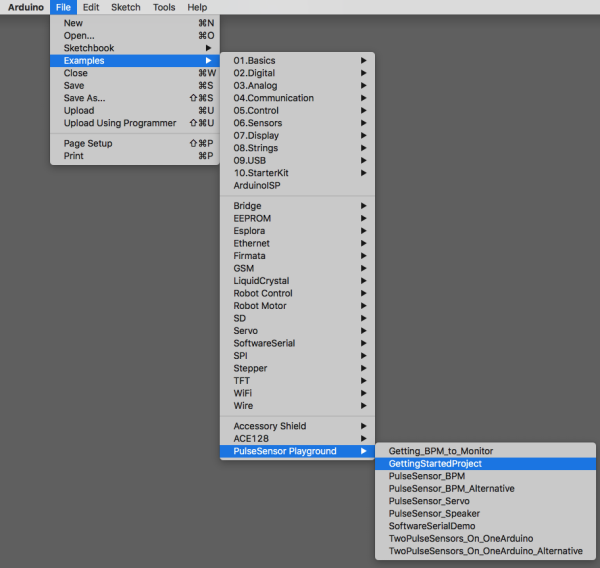
Task: Expand the SD library examples
Action: pyautogui.click(x=297, y=318)
